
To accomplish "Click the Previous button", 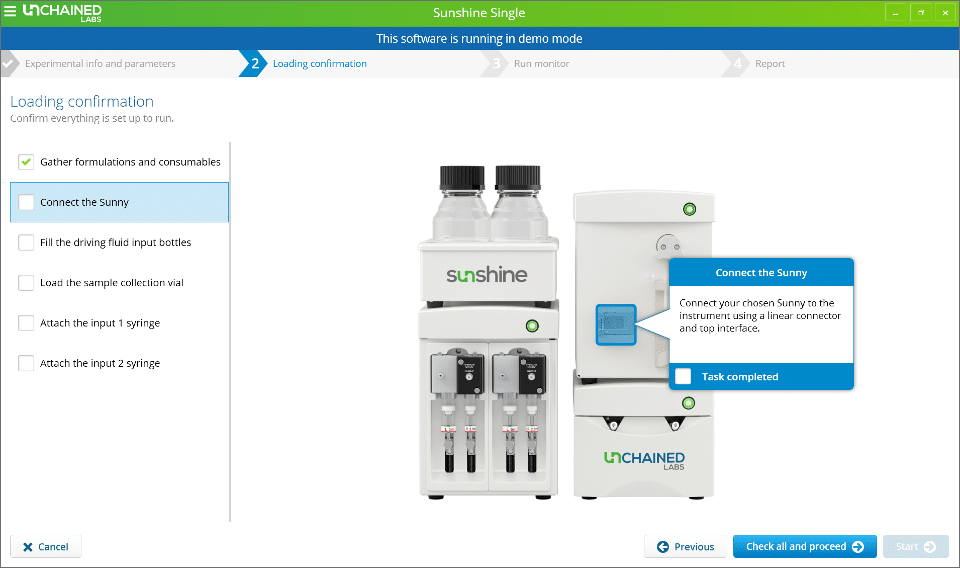I will coord(686,547).
